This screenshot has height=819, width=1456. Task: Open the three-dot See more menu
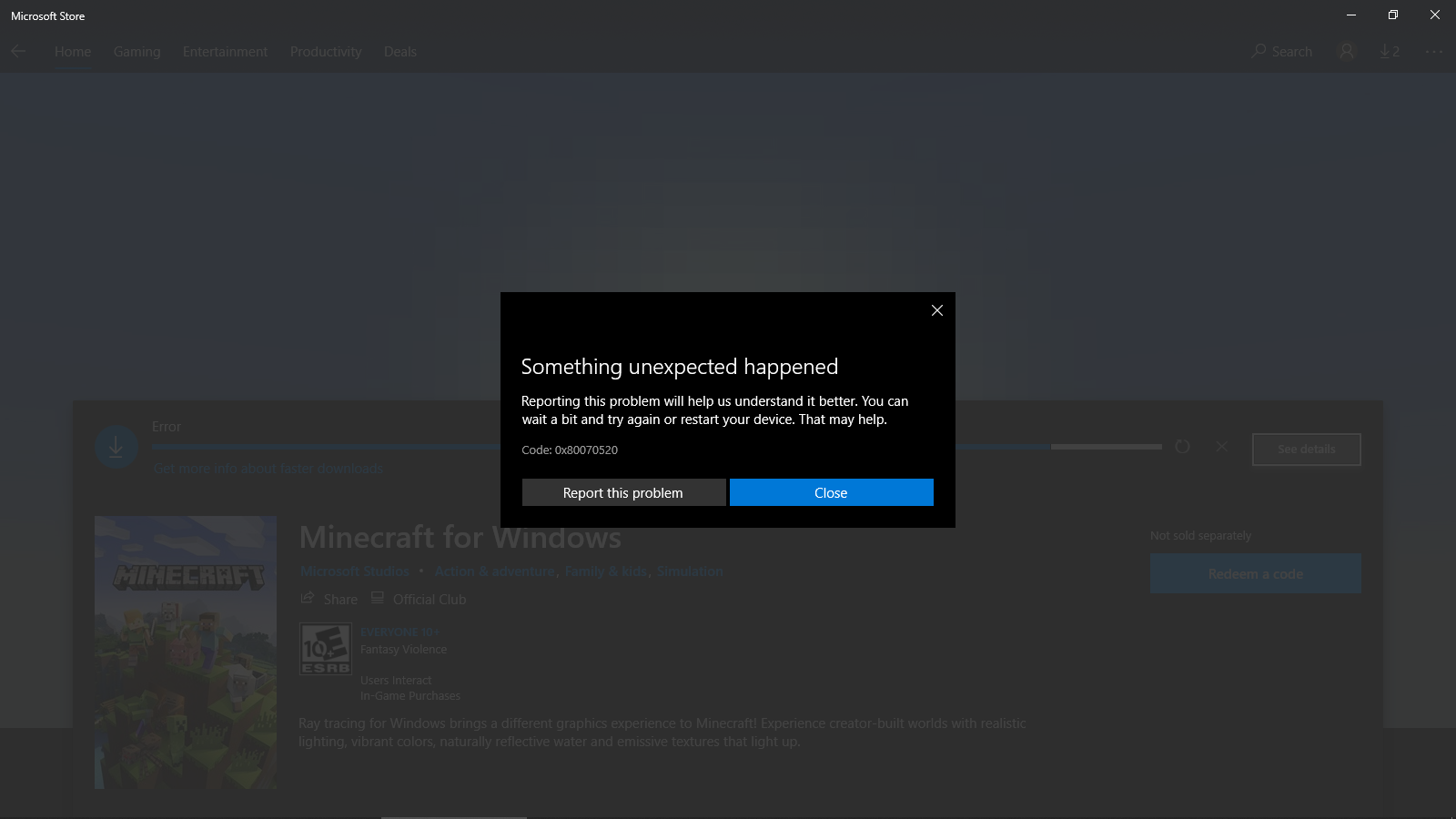coord(1434,52)
